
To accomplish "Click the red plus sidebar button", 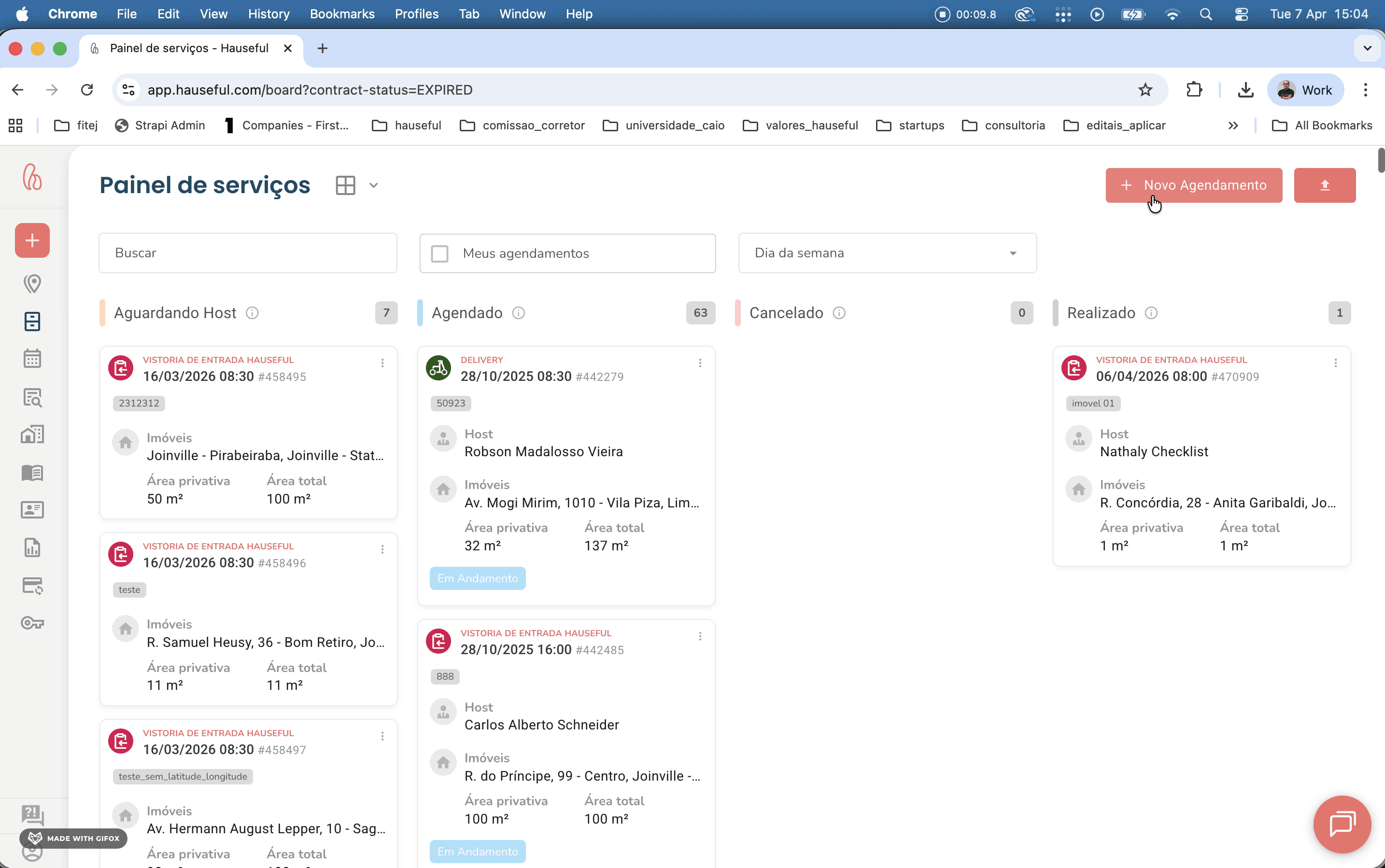I will click(32, 240).
